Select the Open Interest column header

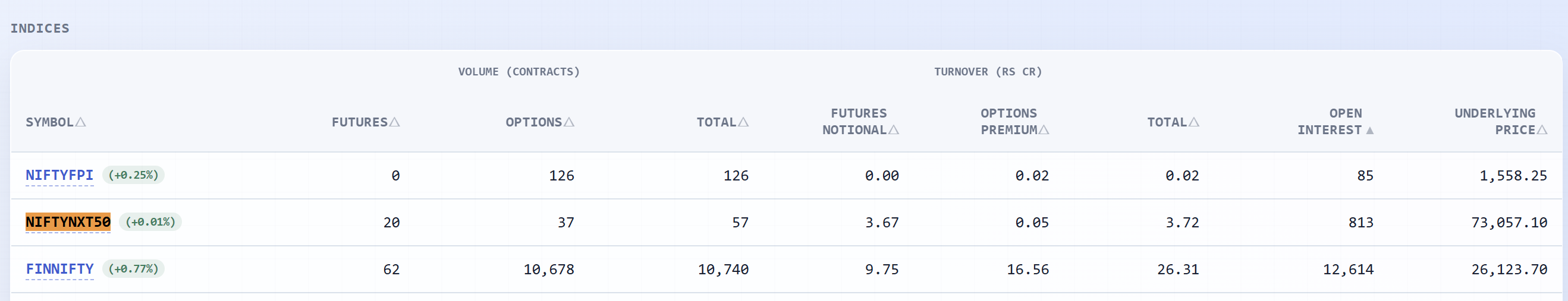(x=1336, y=122)
